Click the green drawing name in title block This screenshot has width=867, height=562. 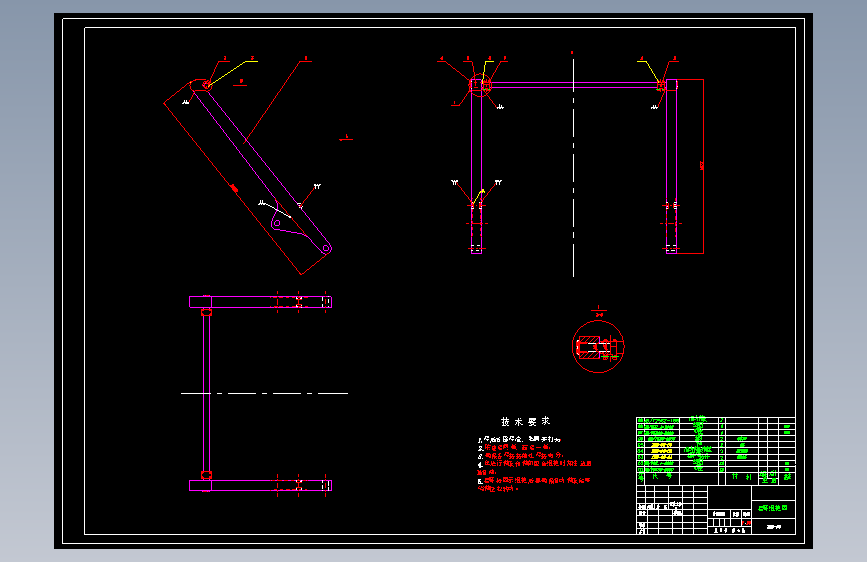point(772,508)
